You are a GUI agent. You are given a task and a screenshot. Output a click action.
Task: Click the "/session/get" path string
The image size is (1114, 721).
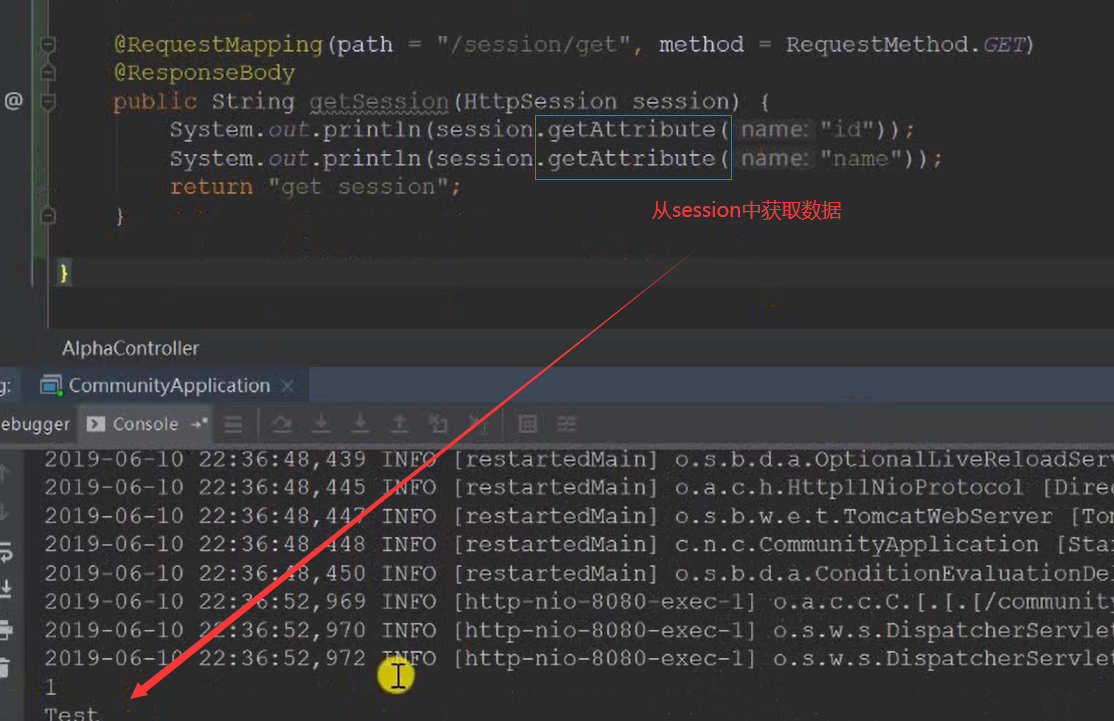click(534, 45)
